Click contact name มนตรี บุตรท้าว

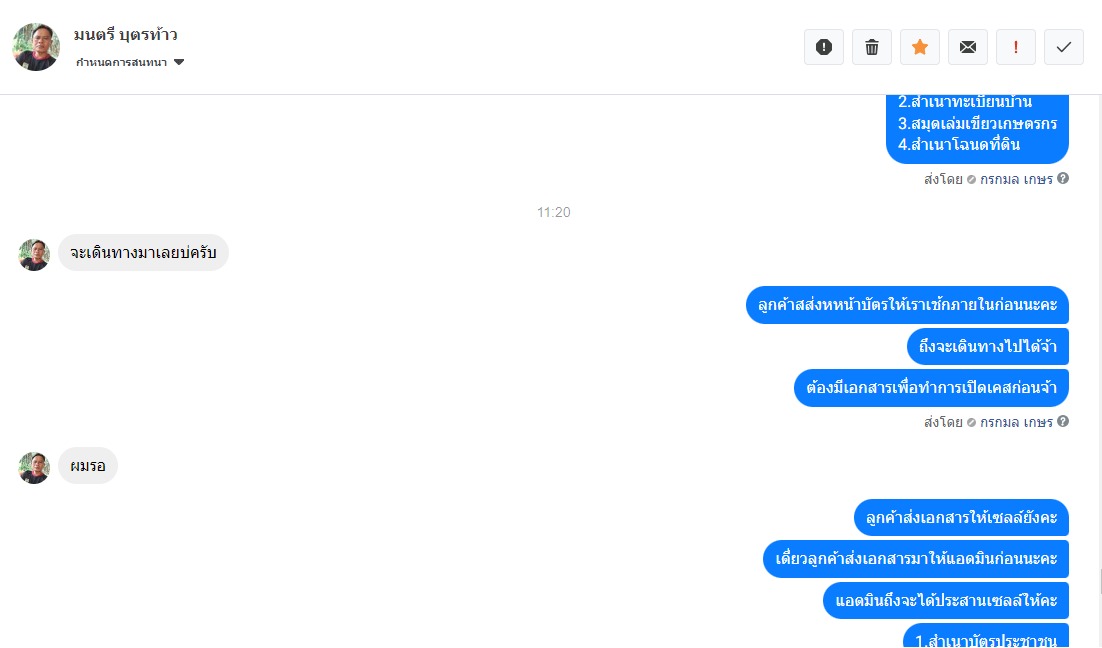(125, 34)
